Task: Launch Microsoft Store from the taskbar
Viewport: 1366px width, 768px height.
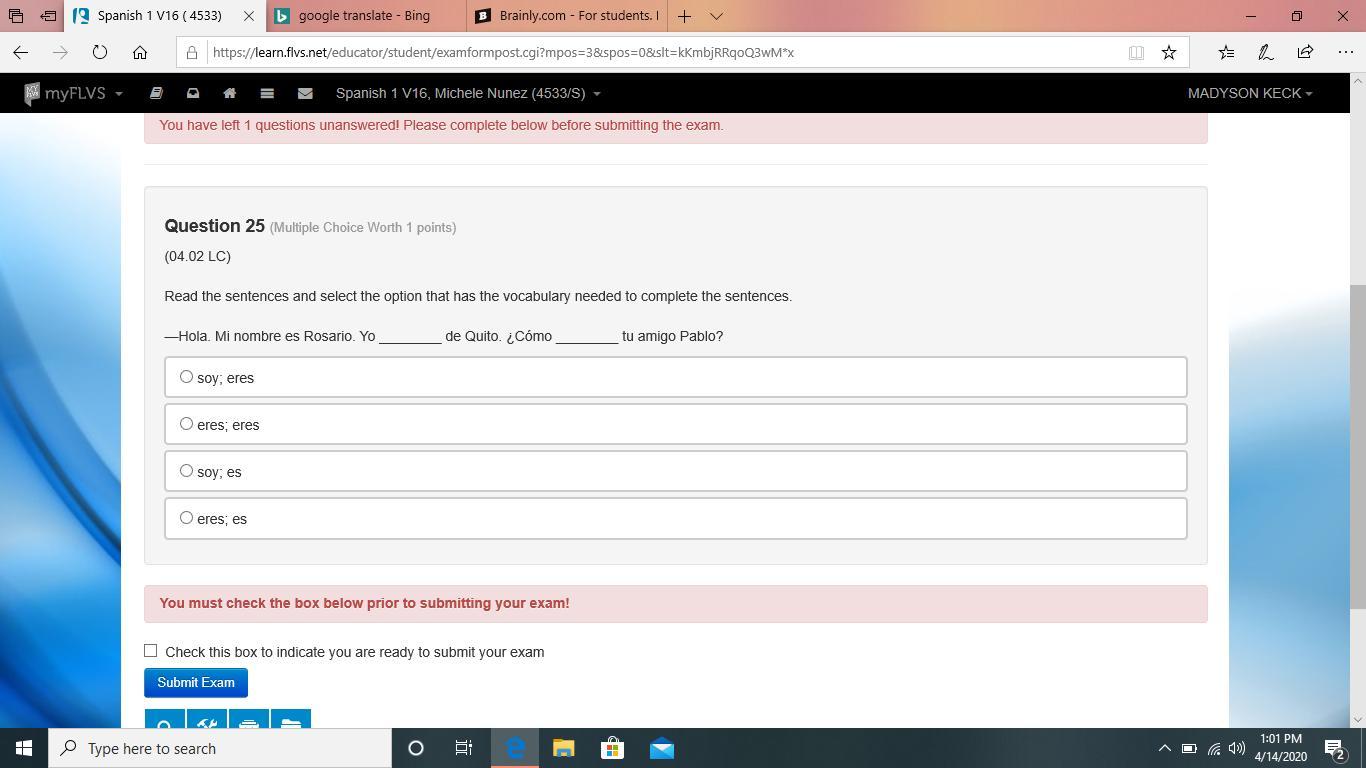Action: pyautogui.click(x=612, y=748)
